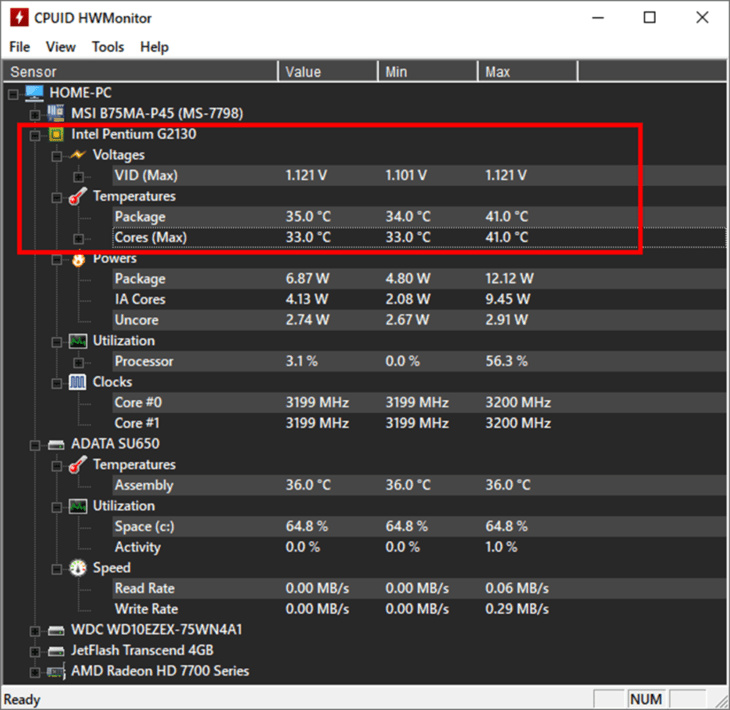
Task: Click the Max column header
Action: pos(527,72)
